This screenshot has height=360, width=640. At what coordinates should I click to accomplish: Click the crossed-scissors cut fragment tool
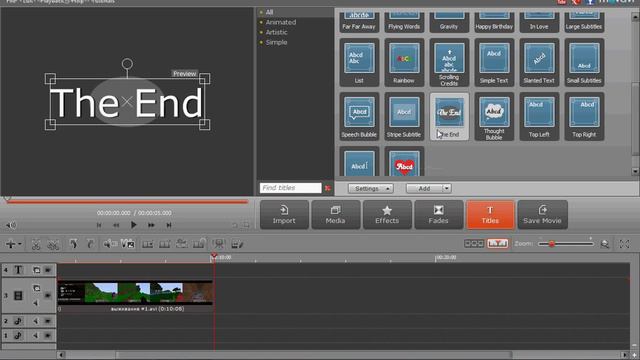coord(53,244)
